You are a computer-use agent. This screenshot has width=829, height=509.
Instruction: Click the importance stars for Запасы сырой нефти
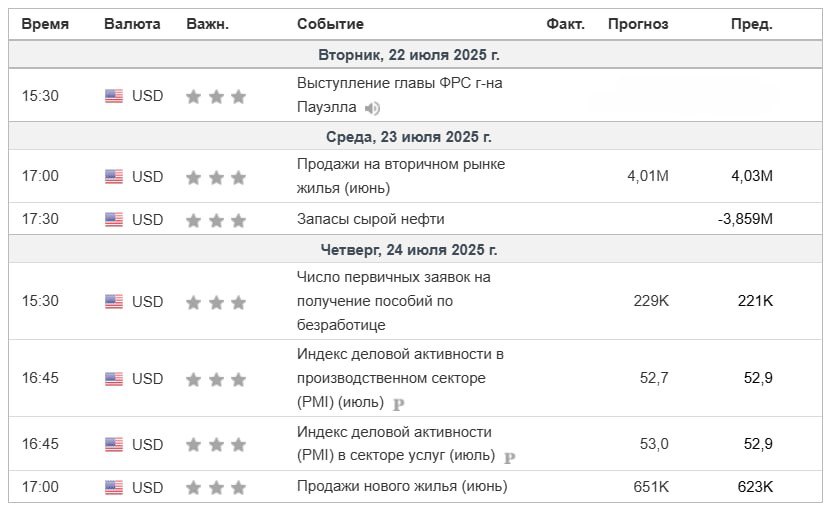216,220
